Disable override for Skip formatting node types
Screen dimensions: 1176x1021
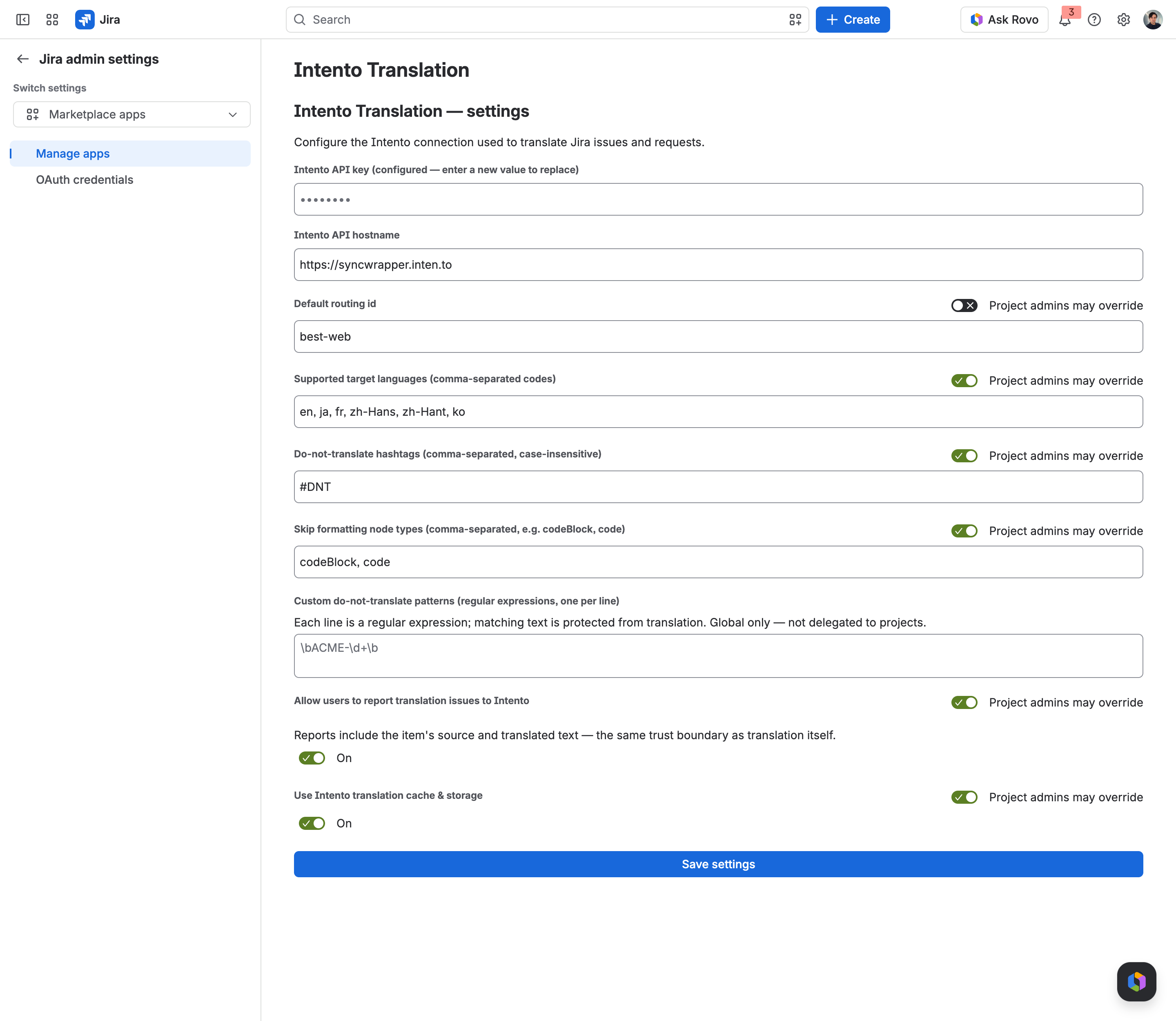click(x=964, y=531)
